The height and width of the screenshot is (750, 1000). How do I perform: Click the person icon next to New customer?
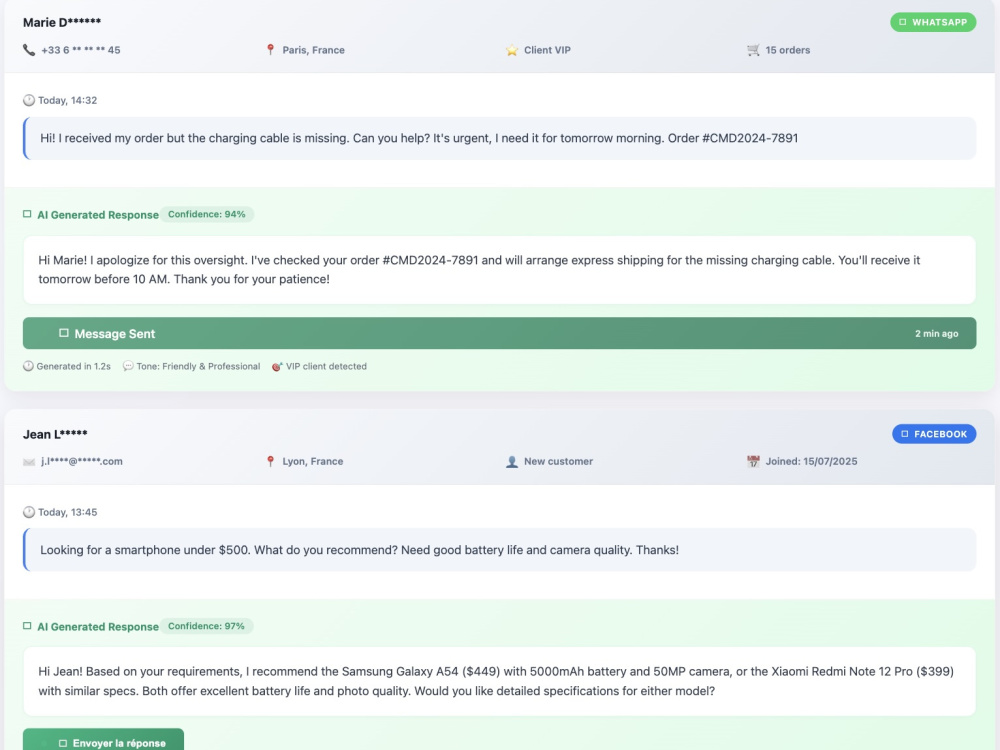click(511, 461)
